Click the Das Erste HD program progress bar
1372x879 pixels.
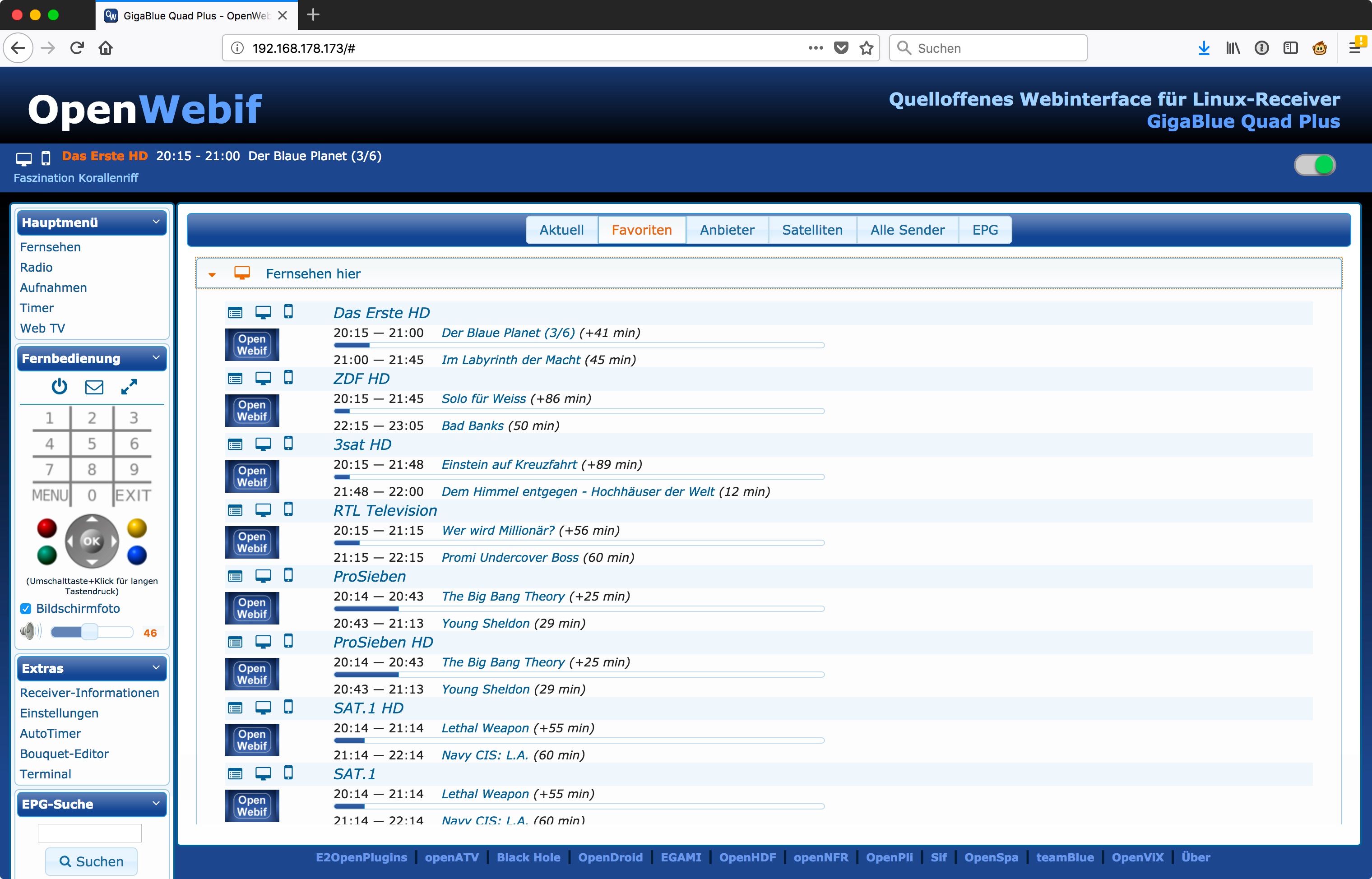(x=579, y=345)
